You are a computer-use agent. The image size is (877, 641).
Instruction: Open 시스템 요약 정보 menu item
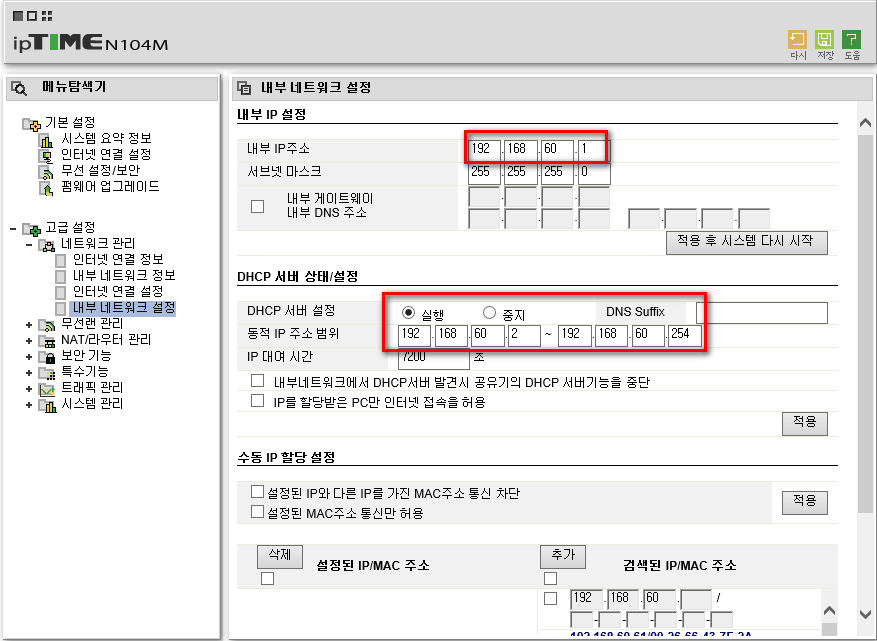[x=106, y=138]
